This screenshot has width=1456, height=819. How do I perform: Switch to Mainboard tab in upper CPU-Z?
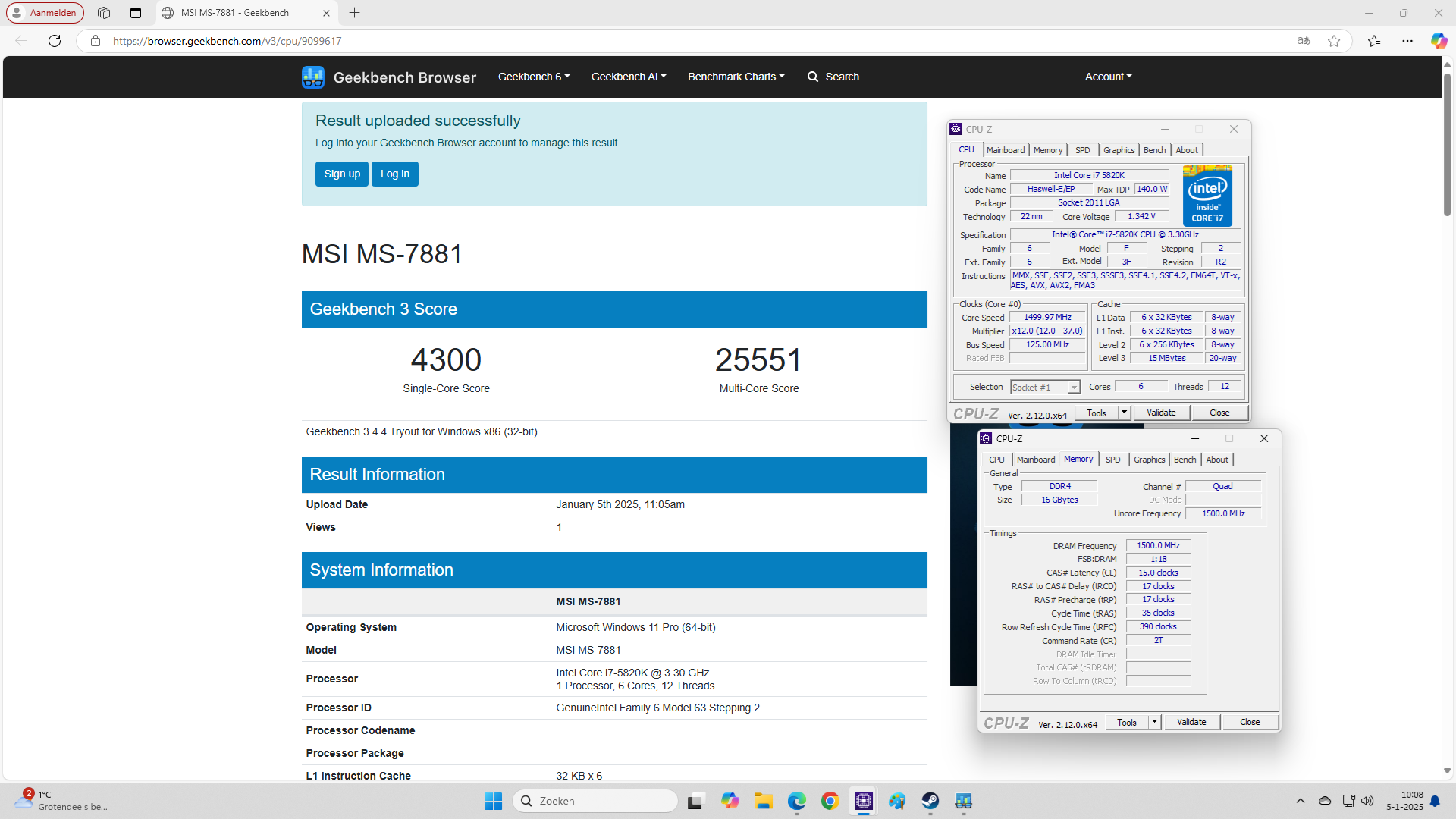1006,150
